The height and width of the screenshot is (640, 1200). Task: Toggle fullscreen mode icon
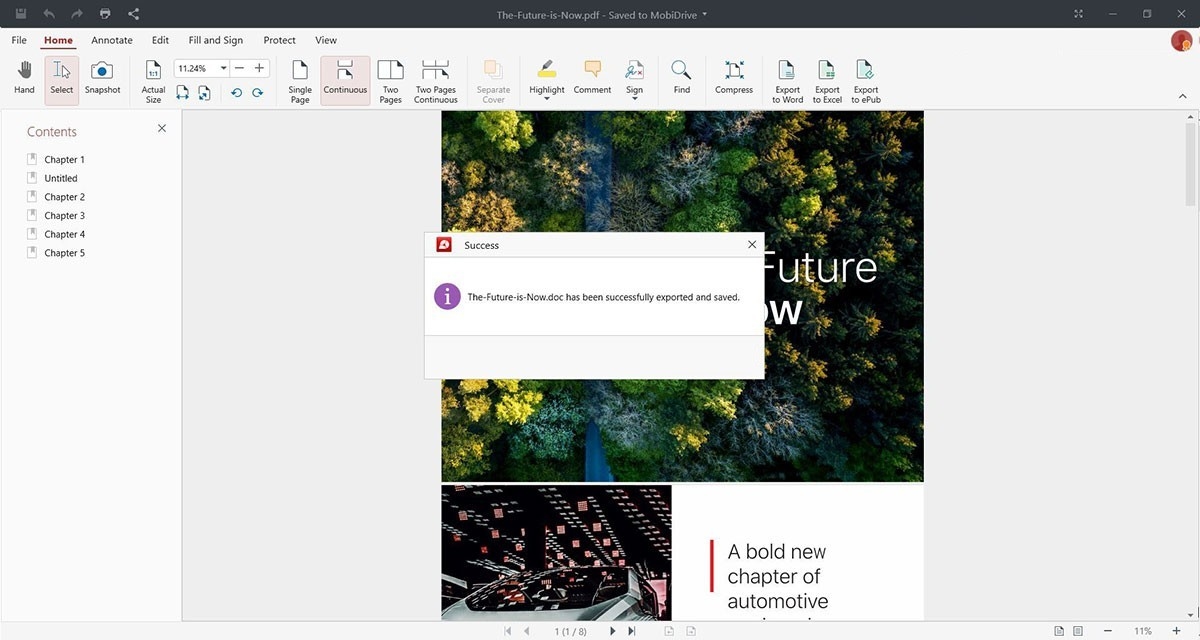(1078, 14)
